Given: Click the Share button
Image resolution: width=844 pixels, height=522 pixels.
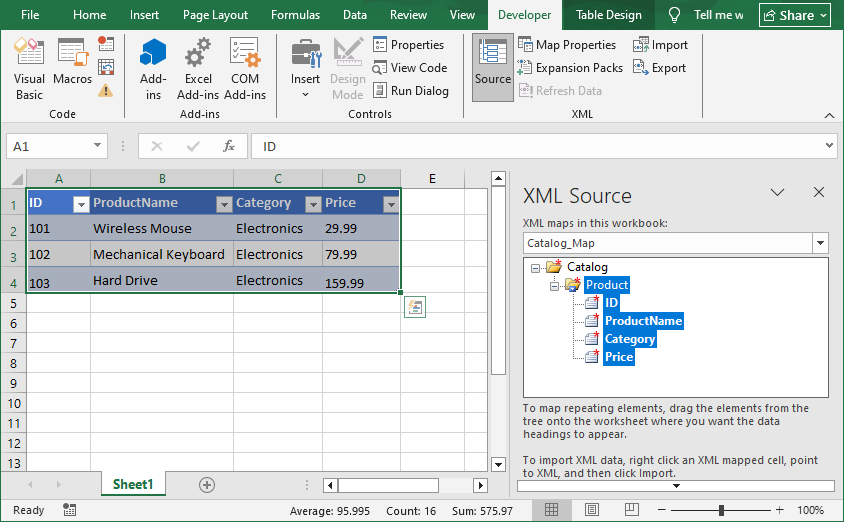Looking at the screenshot, I should (796, 15).
